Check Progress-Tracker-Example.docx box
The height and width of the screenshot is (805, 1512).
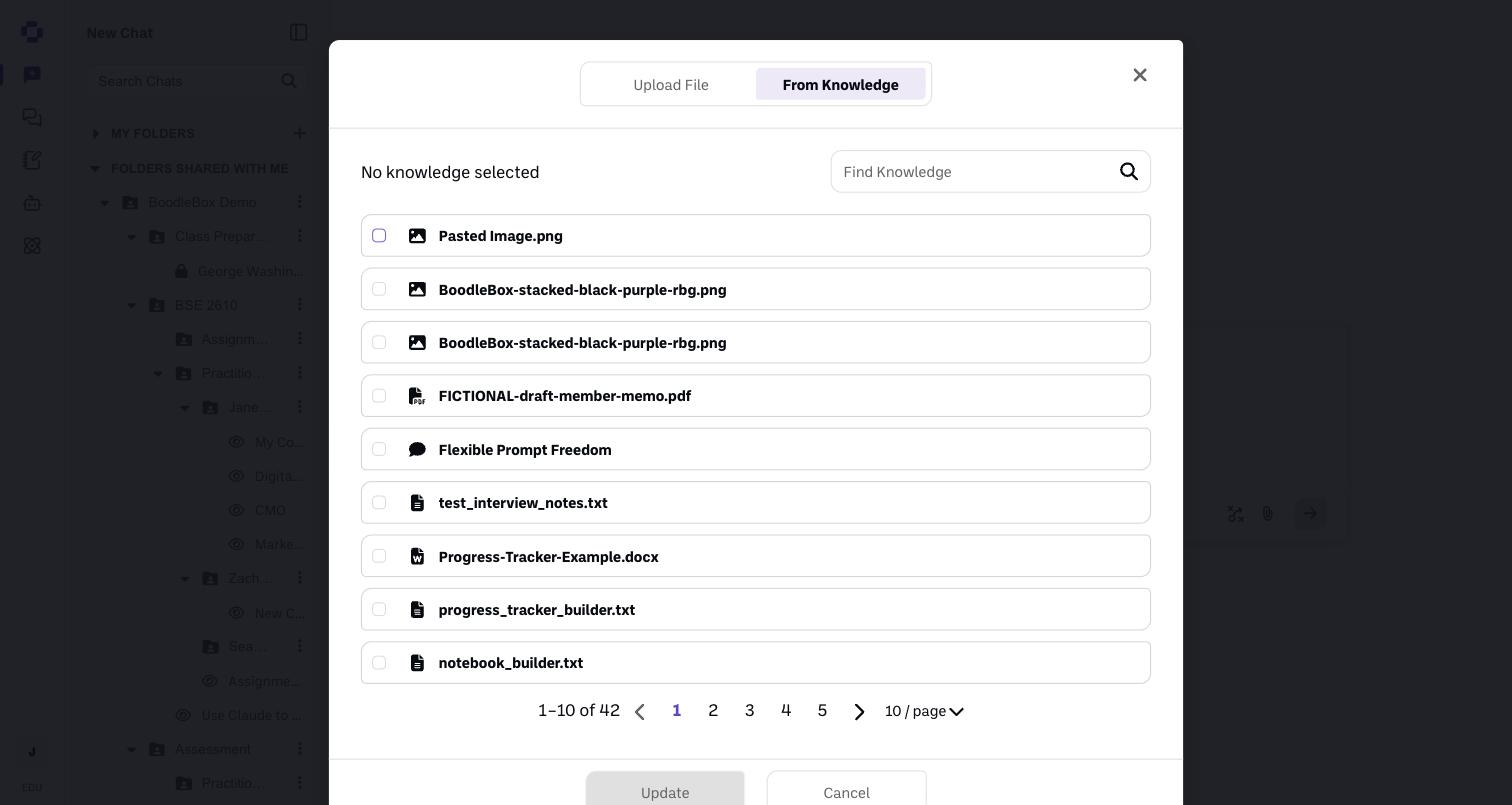pyautogui.click(x=379, y=556)
